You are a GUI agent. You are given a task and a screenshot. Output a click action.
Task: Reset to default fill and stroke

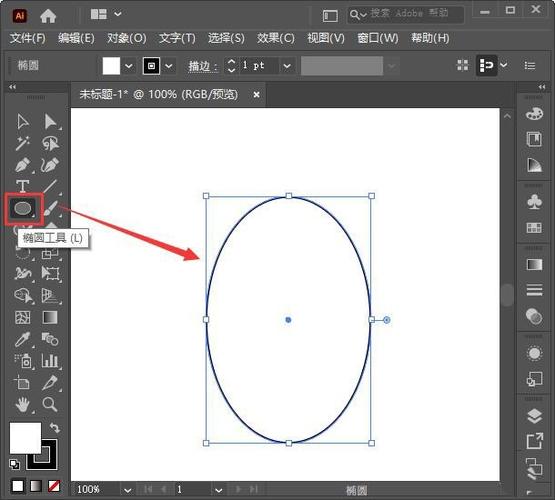coord(14,464)
